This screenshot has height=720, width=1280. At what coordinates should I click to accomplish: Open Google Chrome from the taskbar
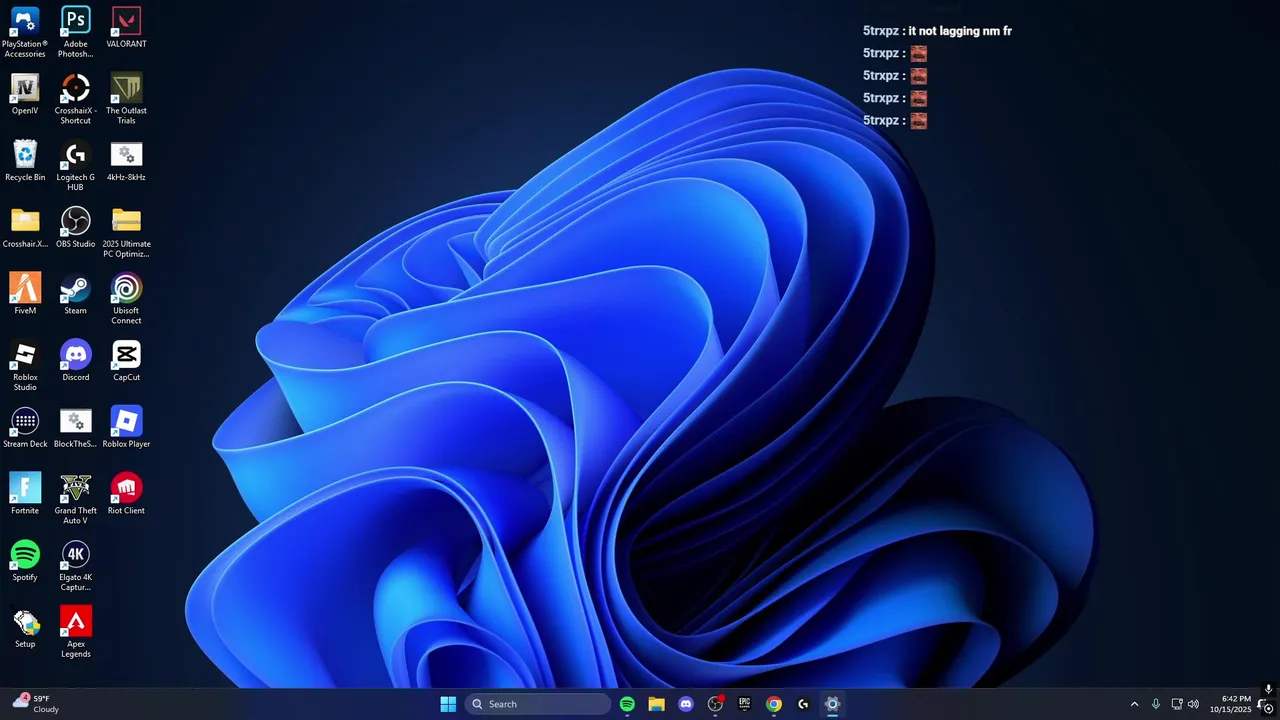(773, 704)
